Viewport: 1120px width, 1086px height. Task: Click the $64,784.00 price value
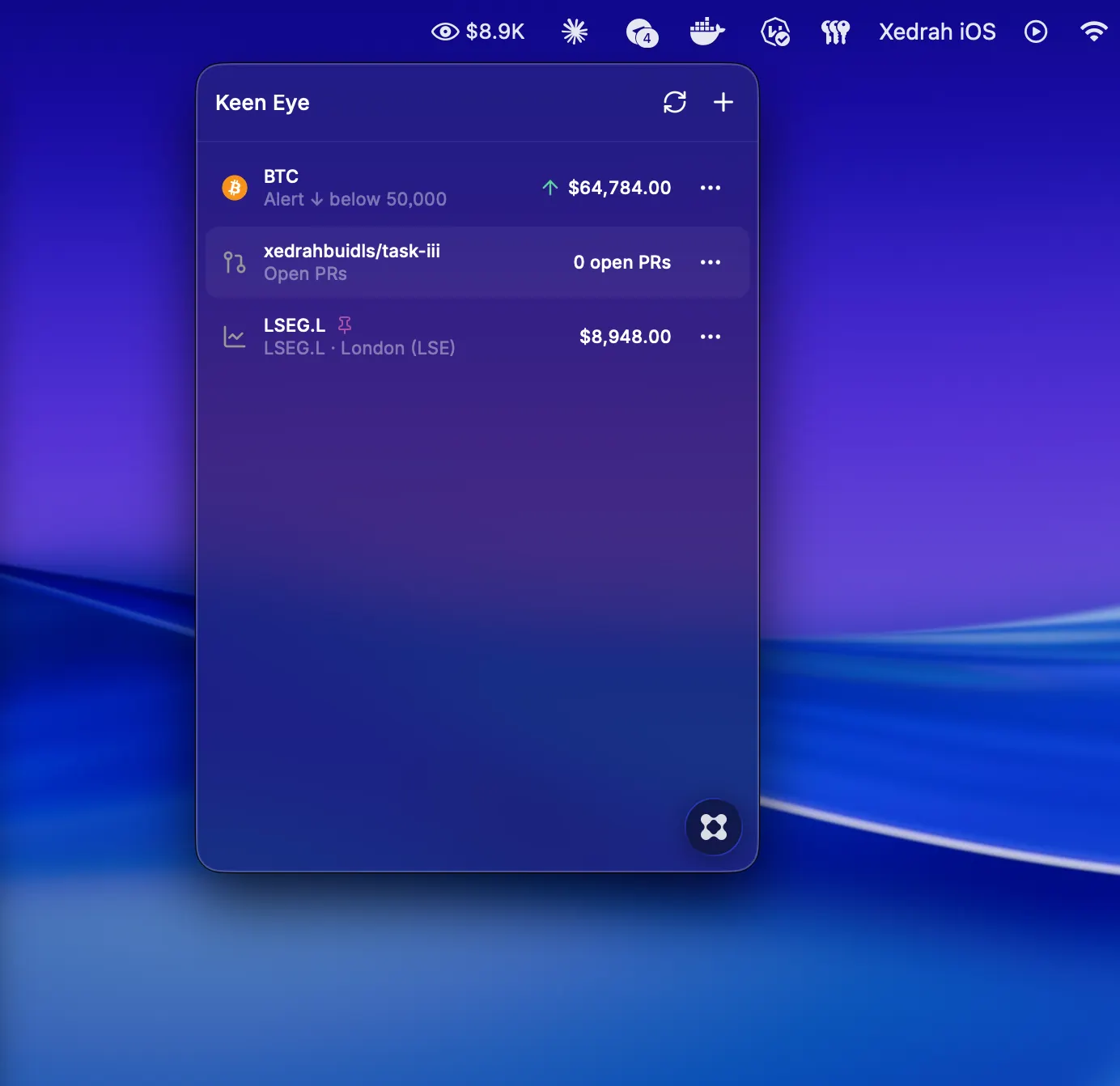click(620, 188)
